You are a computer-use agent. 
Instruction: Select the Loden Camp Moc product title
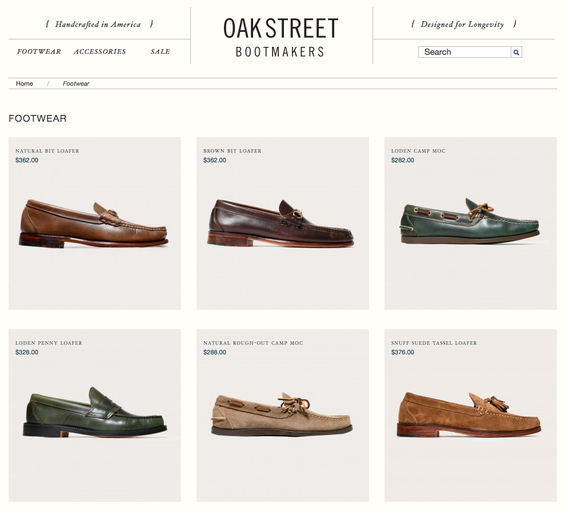point(418,151)
